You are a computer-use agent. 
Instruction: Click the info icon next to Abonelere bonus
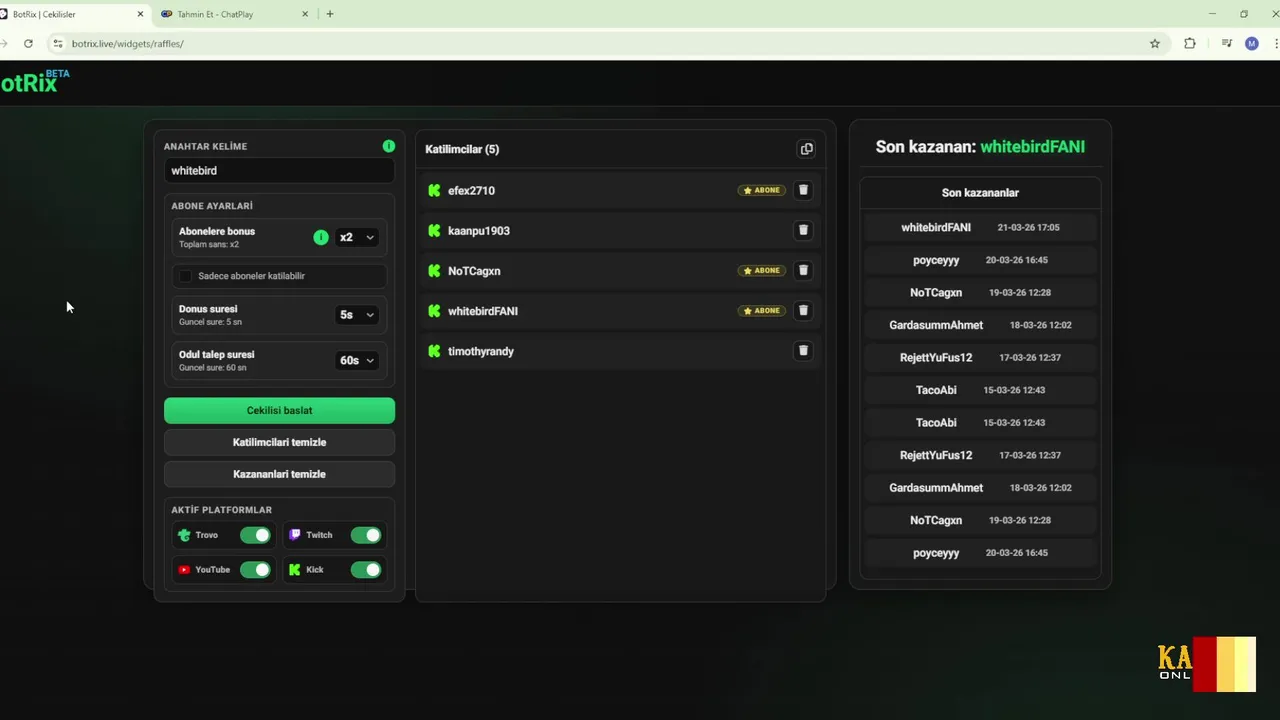coord(321,237)
